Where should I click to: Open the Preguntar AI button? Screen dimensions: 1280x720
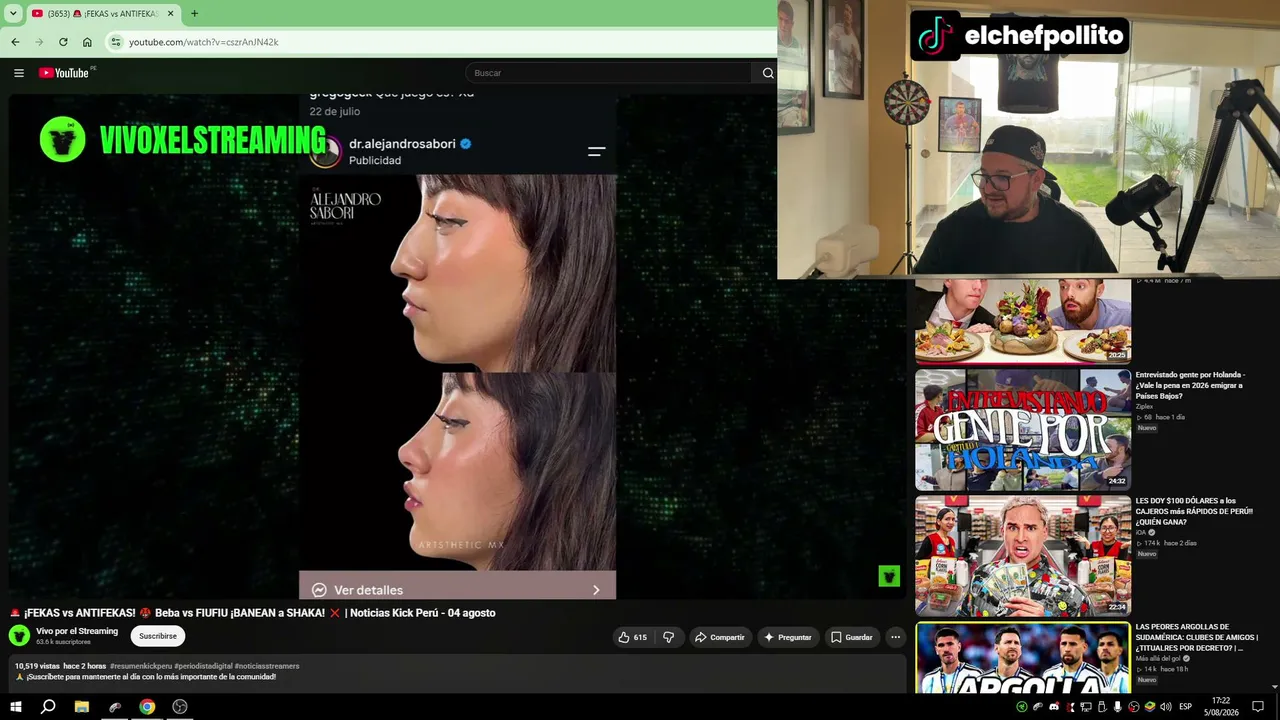pyautogui.click(x=788, y=637)
